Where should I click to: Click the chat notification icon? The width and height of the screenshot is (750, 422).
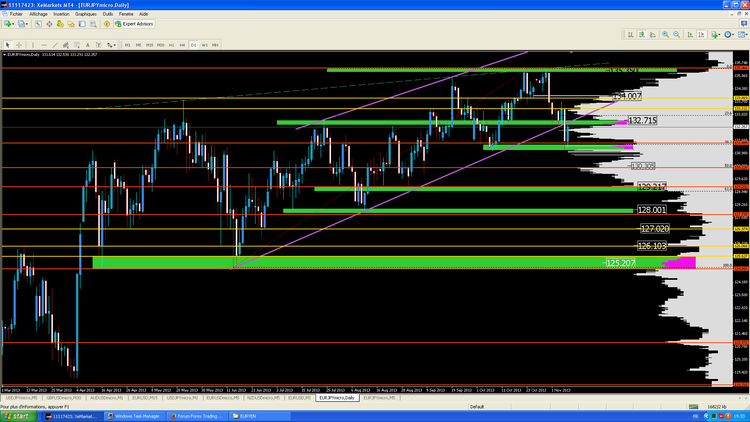click(x=744, y=23)
